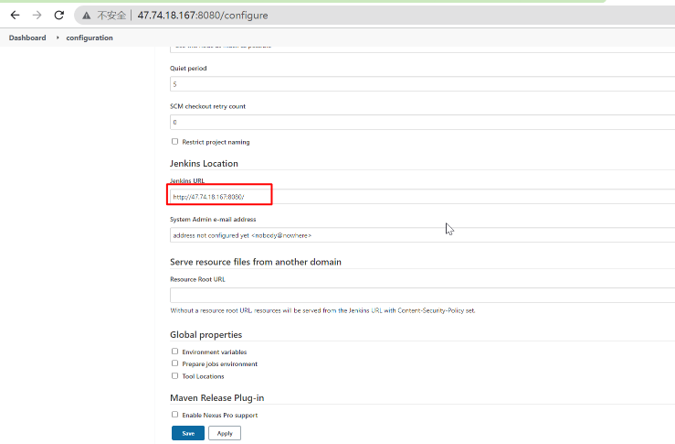Viewport: 675px width, 444px height.
Task: Tick the Environment variables checkbox
Action: [x=175, y=352]
